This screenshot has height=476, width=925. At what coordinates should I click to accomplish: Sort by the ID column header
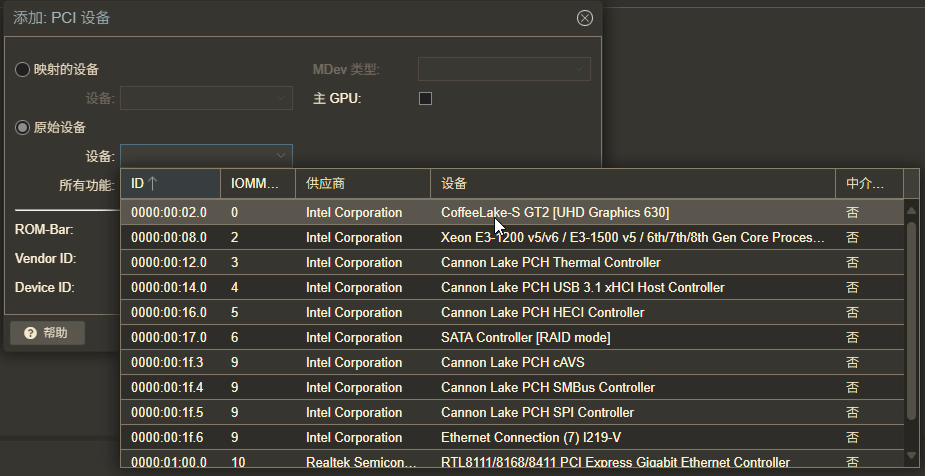170,184
